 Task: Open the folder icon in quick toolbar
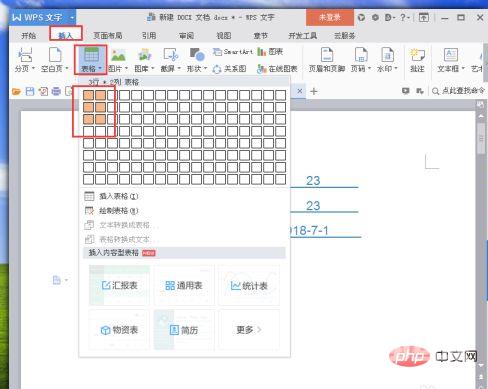point(16,91)
